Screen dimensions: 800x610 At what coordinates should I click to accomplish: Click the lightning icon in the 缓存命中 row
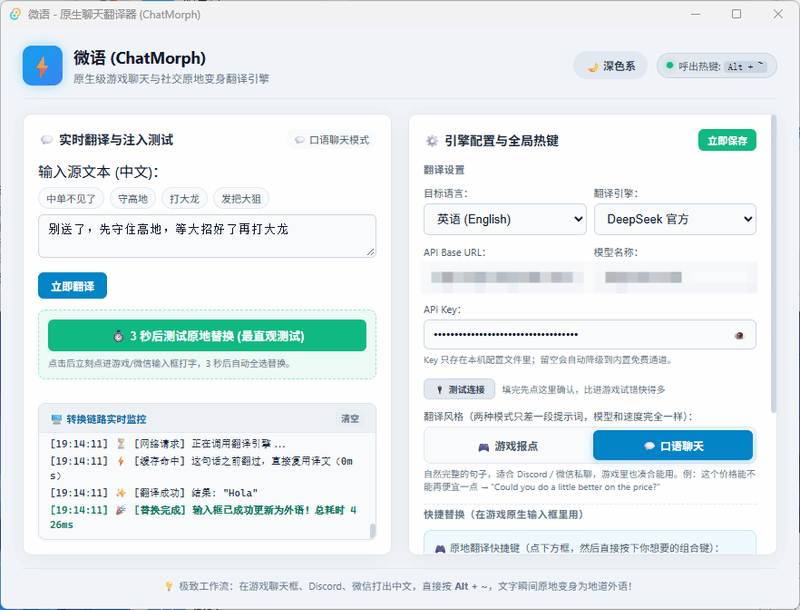click(121, 461)
